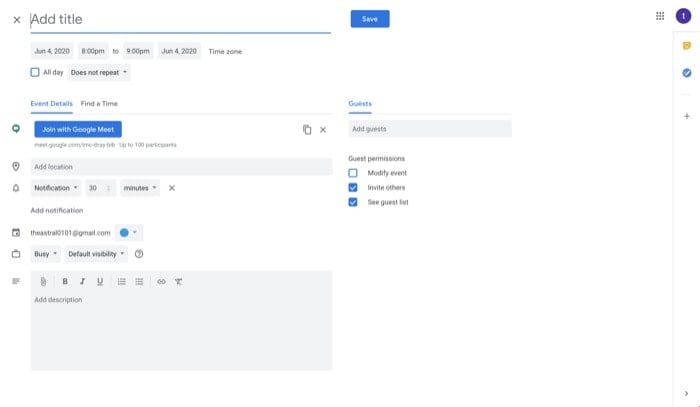
Task: Switch to the Find a Time tab
Action: (99, 104)
